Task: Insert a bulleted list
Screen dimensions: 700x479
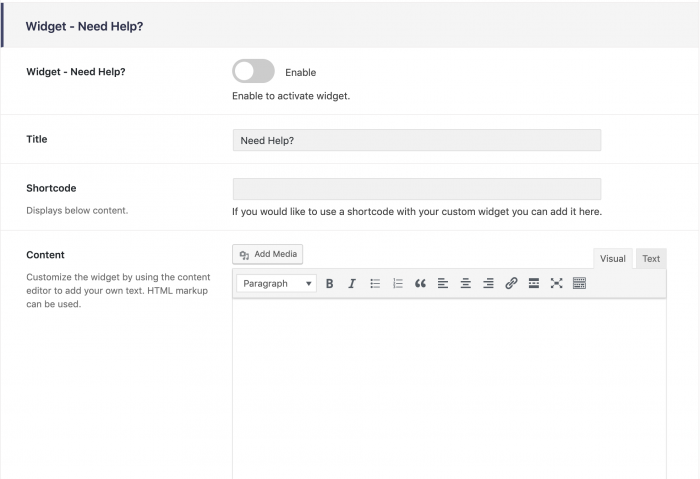Action: (375, 283)
